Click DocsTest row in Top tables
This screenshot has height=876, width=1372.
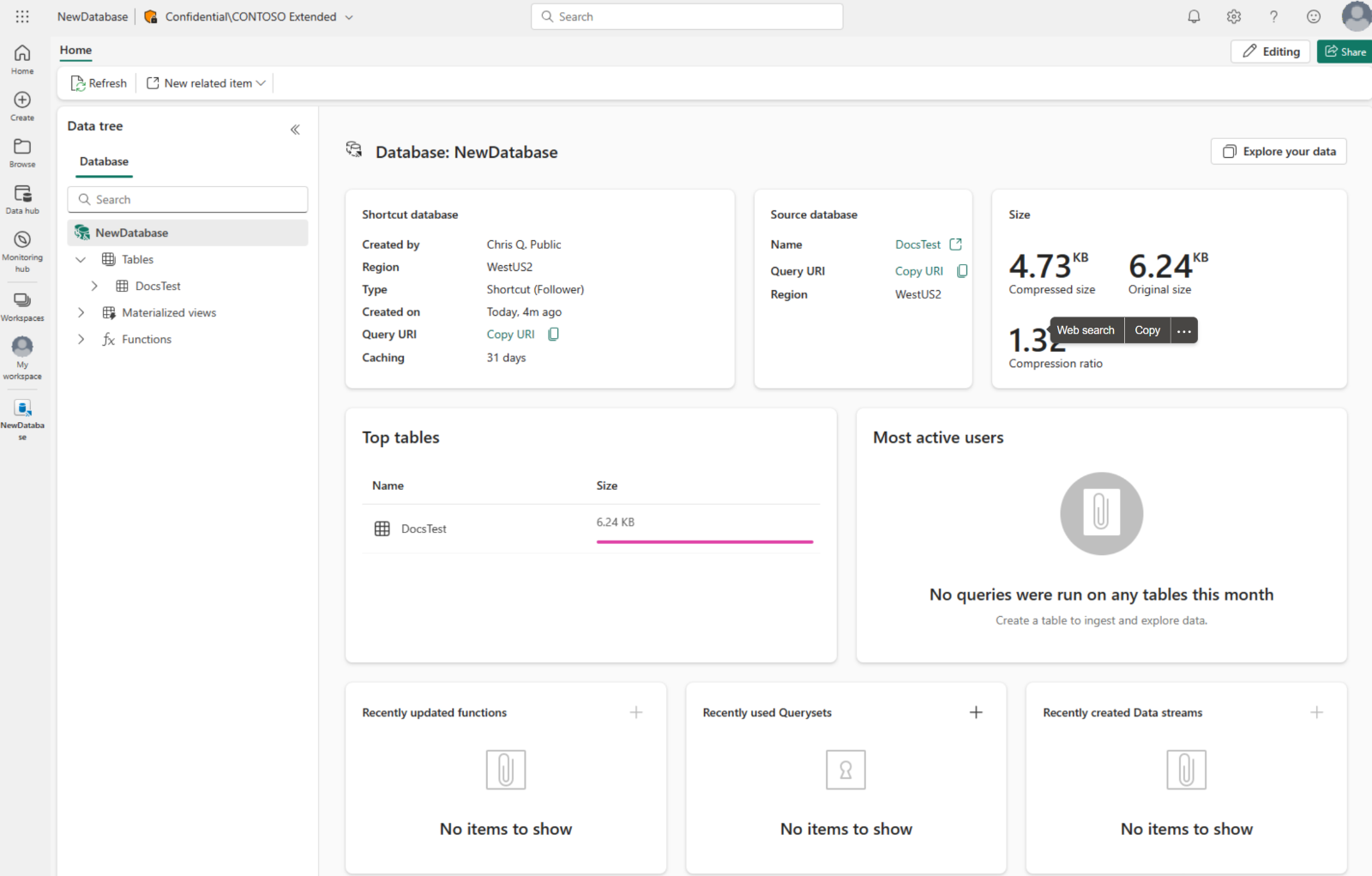(x=591, y=529)
